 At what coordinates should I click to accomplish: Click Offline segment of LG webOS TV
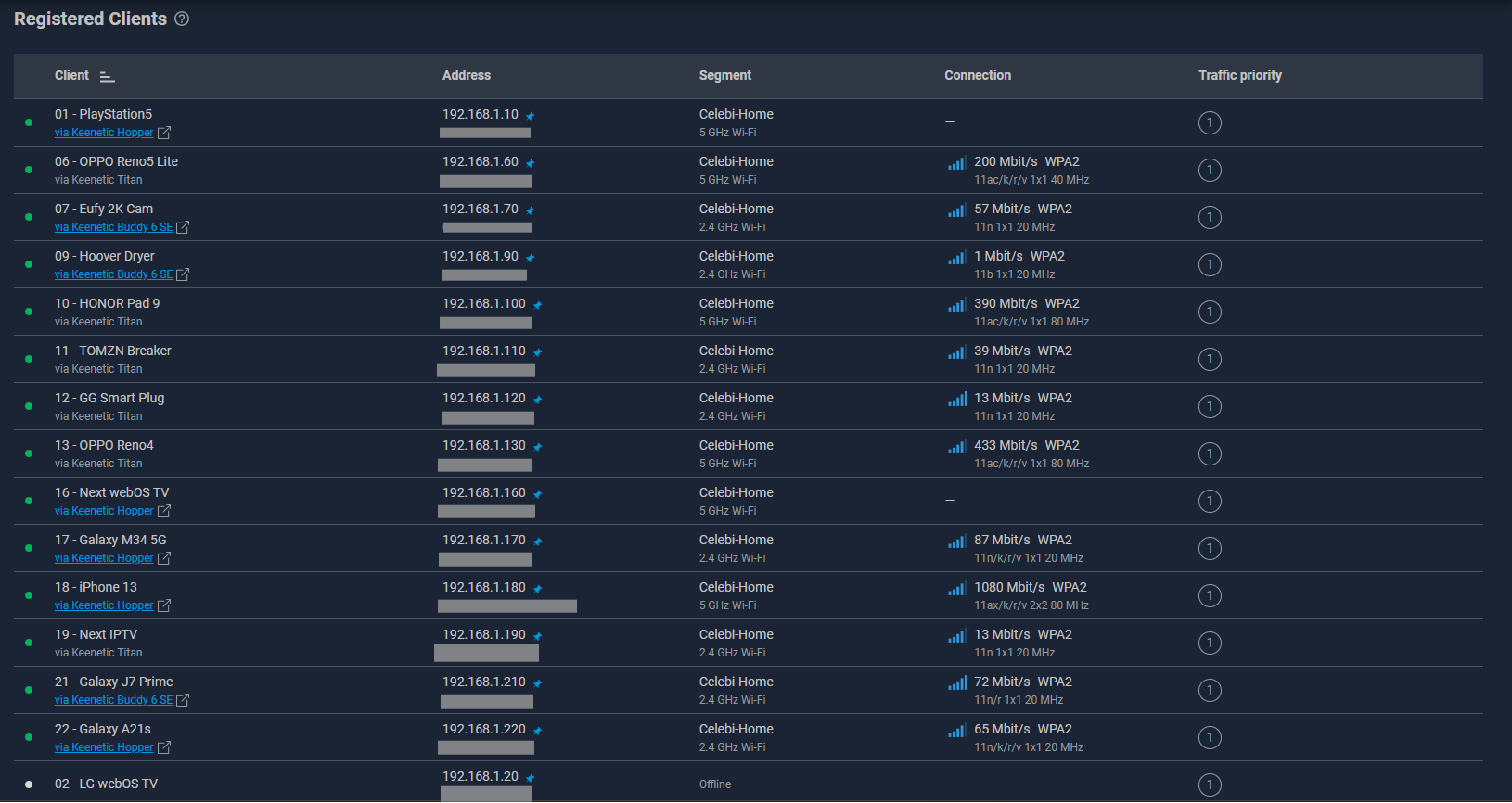tap(715, 784)
